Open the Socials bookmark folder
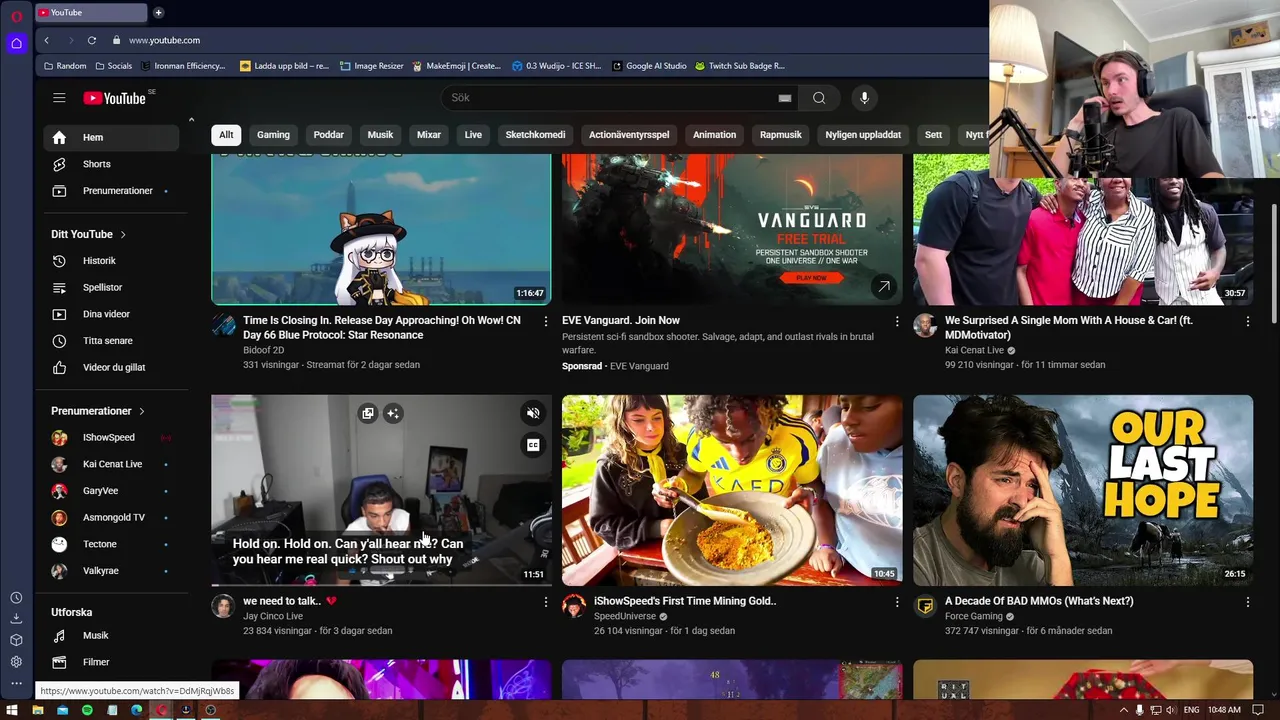 tap(113, 66)
